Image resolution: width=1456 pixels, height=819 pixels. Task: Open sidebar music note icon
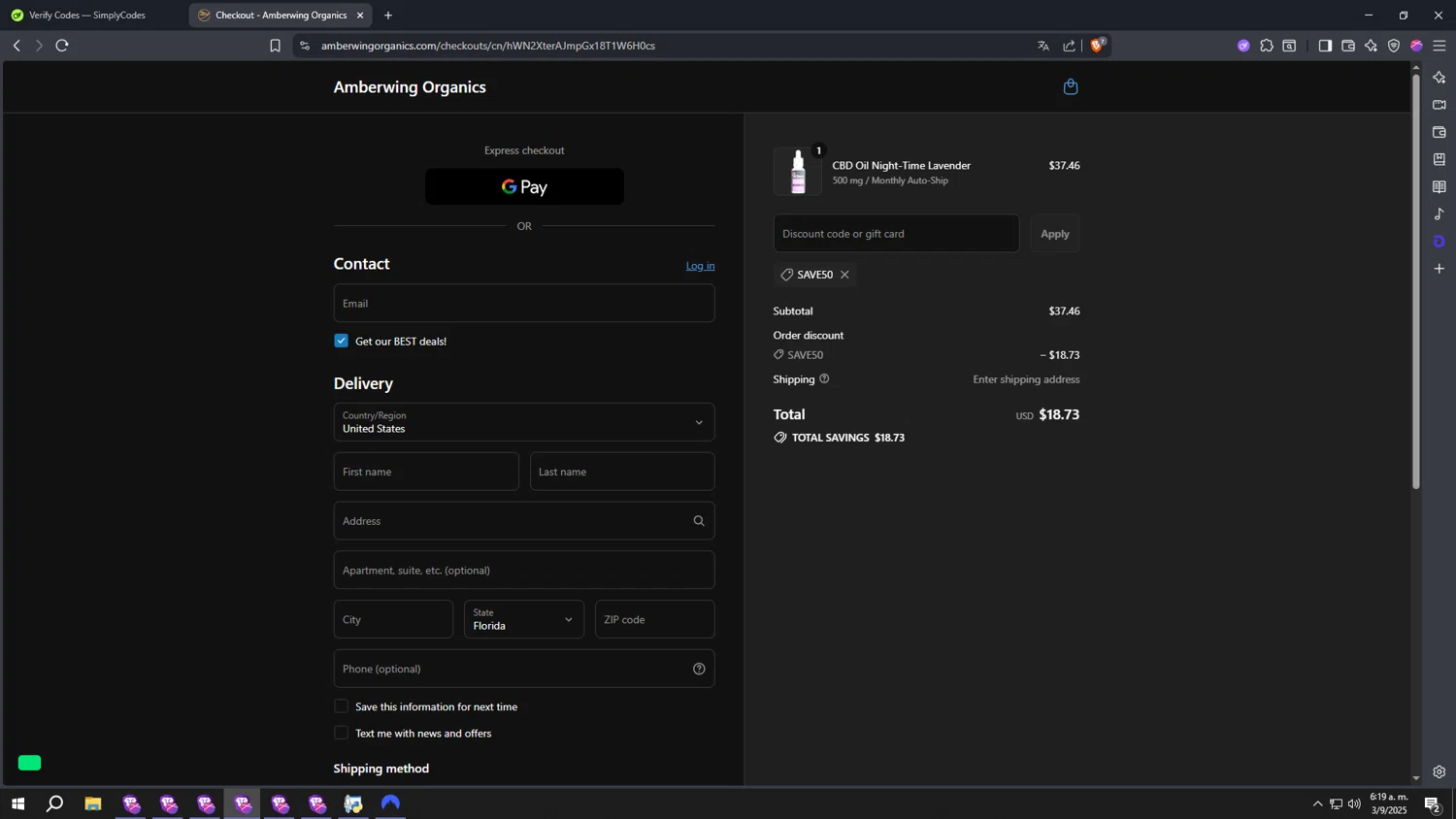tap(1439, 213)
